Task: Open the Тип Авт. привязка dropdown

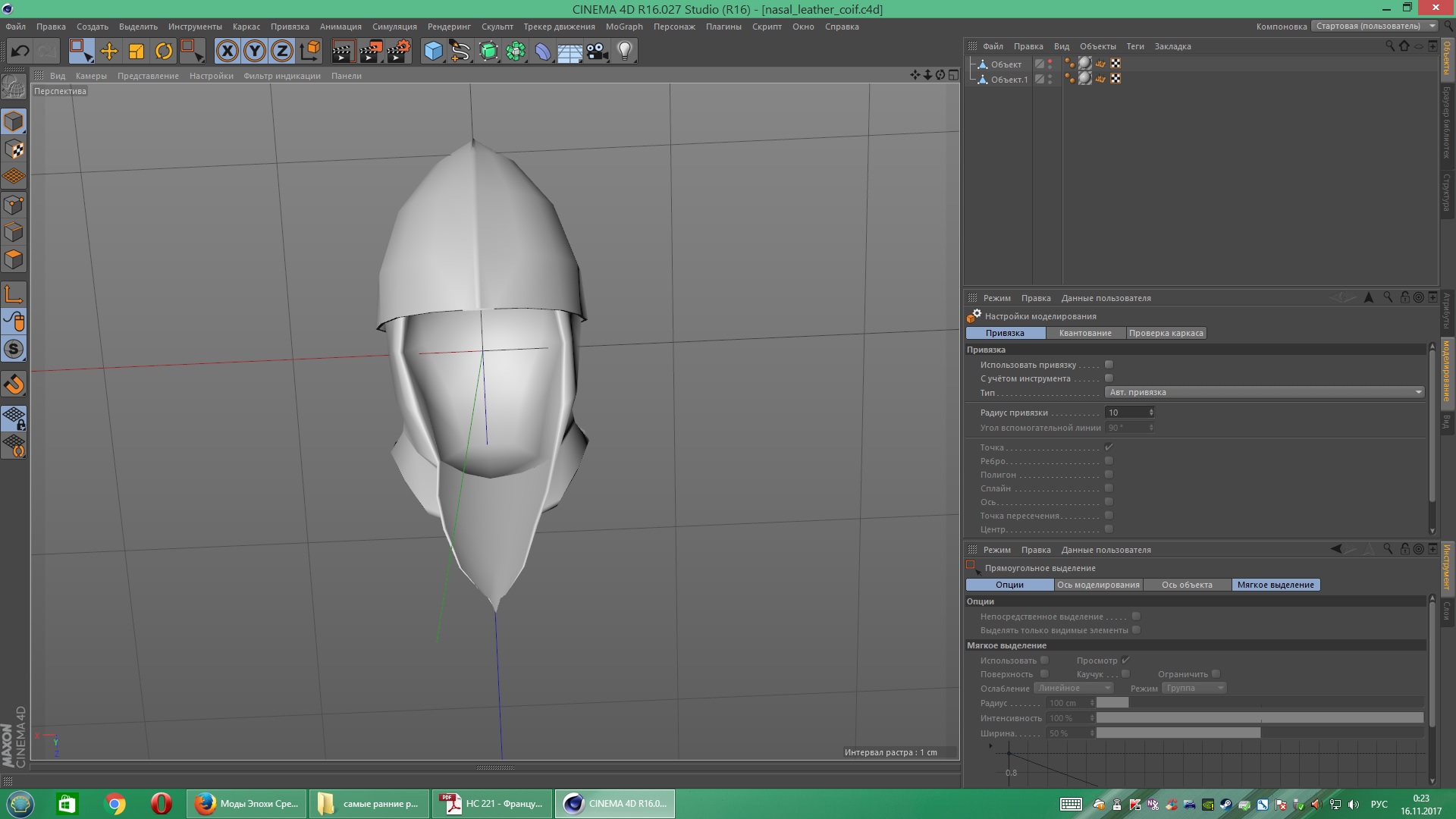Action: (x=1265, y=392)
